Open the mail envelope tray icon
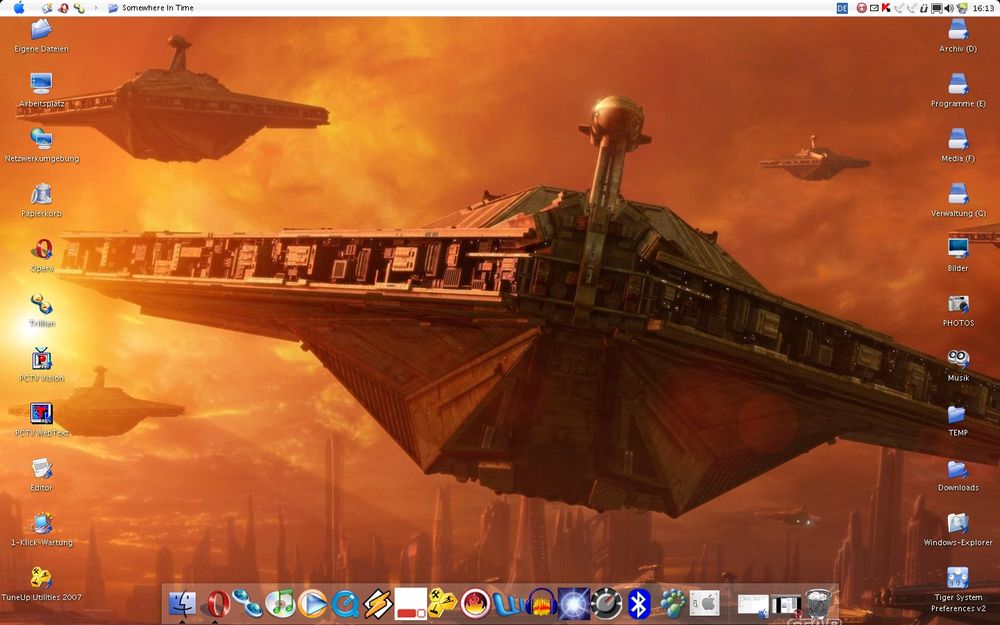The height and width of the screenshot is (625, 1000). click(874, 8)
